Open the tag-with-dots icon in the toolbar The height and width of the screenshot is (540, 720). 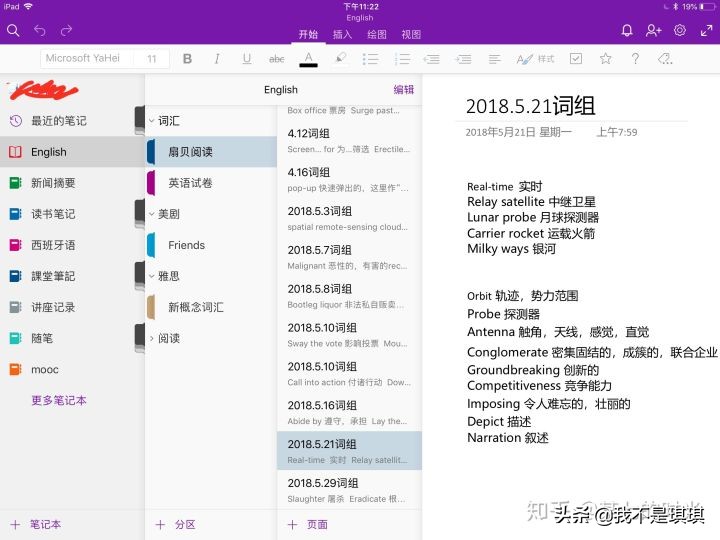665,59
